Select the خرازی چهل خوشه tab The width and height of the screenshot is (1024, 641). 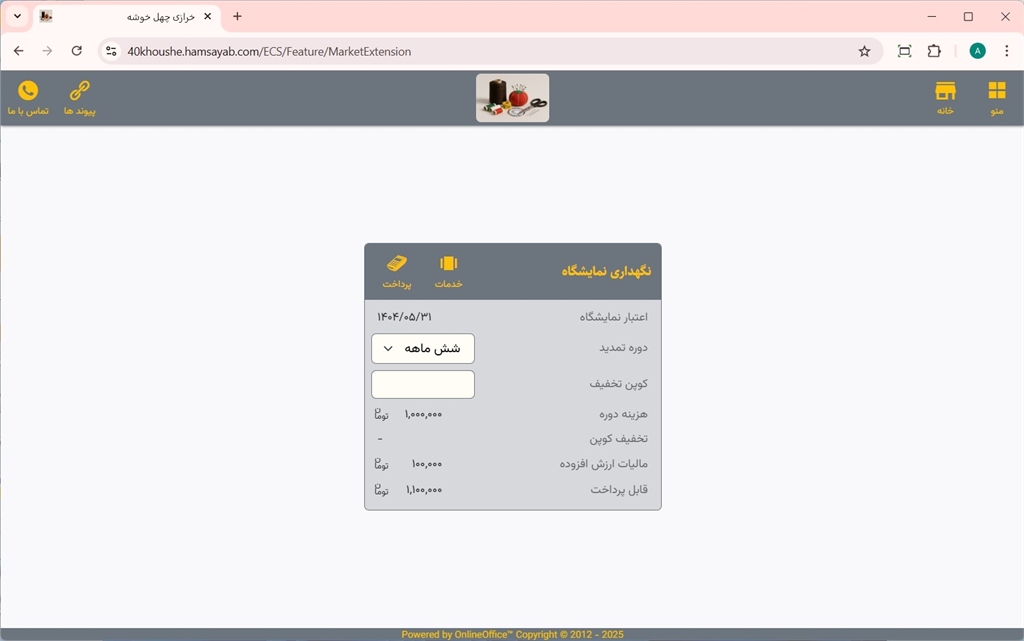[x=120, y=17]
